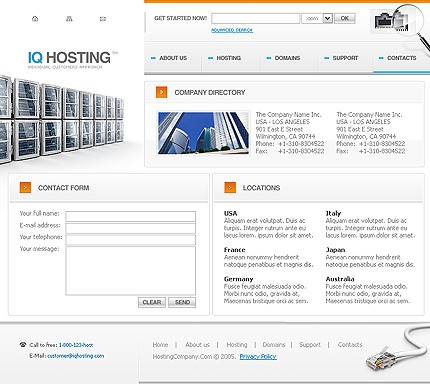Send the contact form message
The height and width of the screenshot is (384, 430).
(182, 302)
